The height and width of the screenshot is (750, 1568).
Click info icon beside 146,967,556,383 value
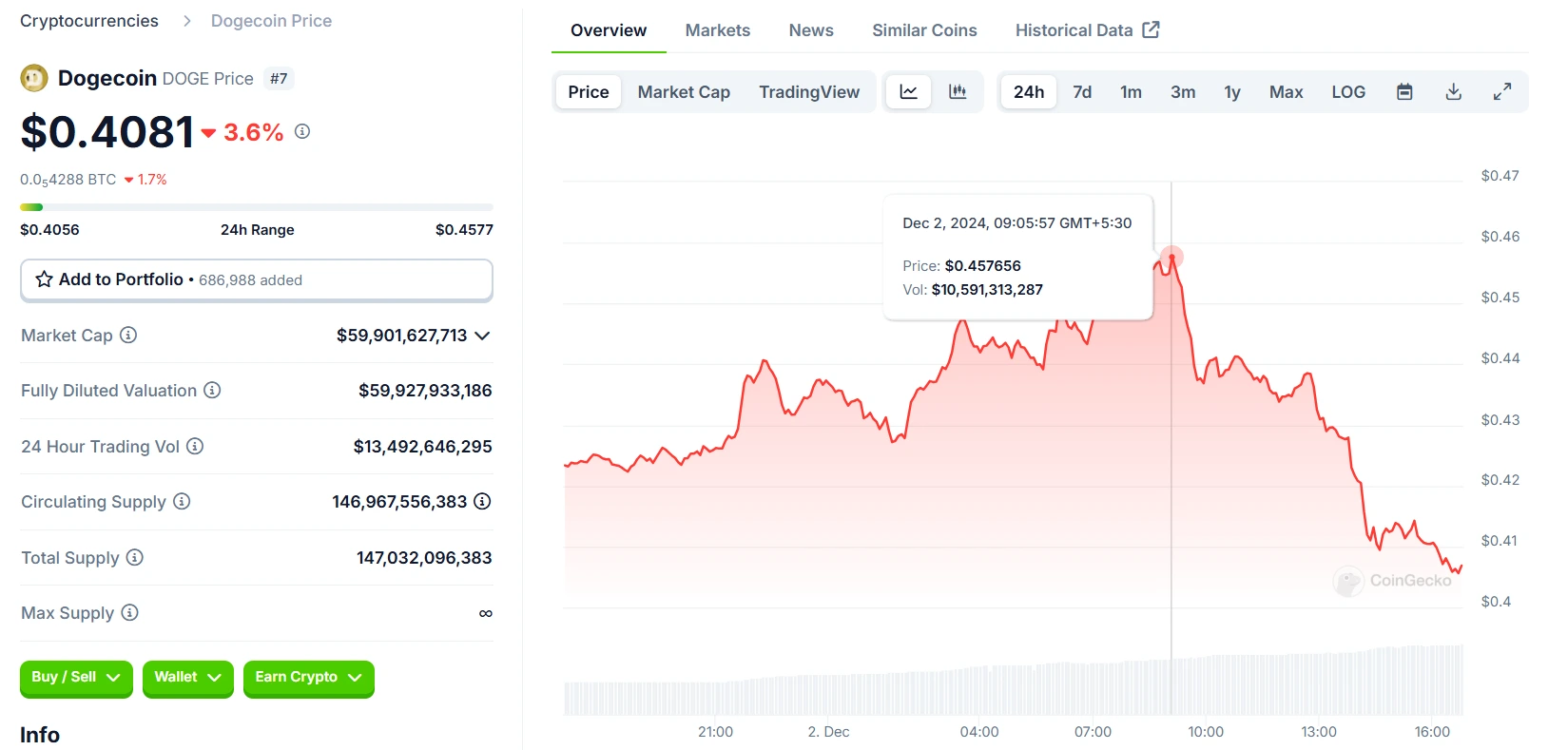click(482, 501)
